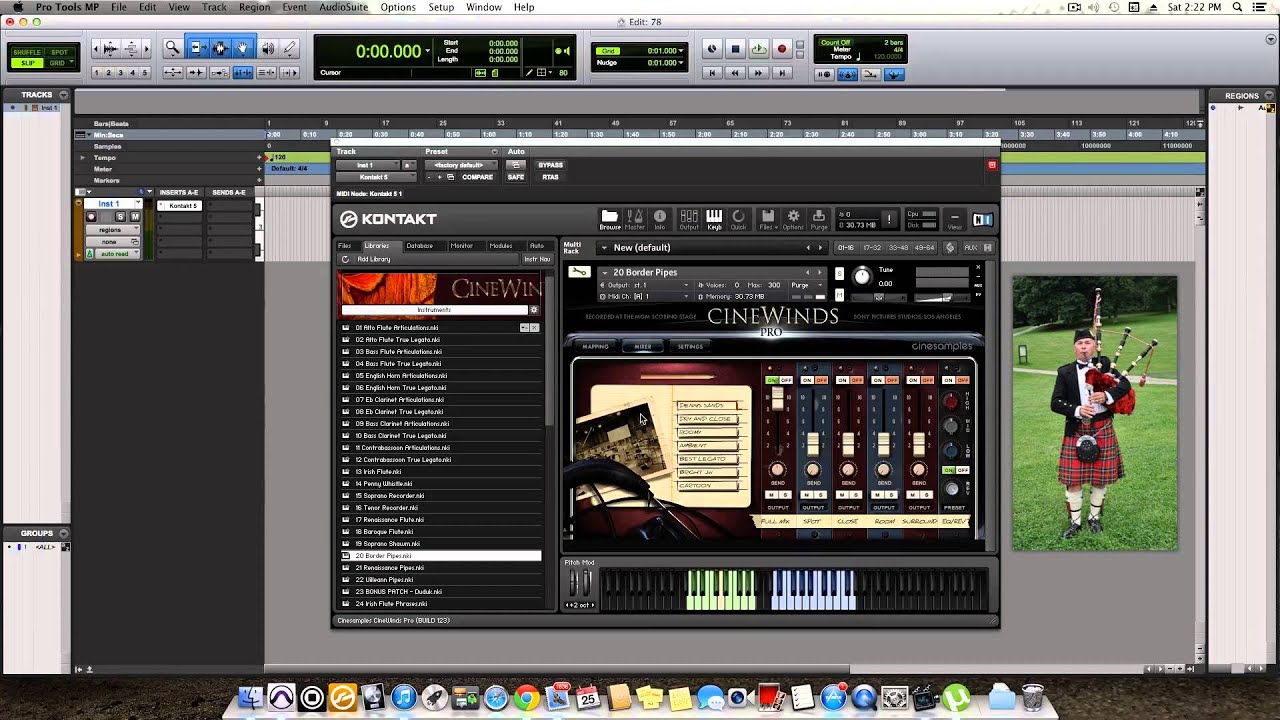Click the Kontakt panic exclamation button
The width and height of the screenshot is (1280, 720).
point(888,219)
